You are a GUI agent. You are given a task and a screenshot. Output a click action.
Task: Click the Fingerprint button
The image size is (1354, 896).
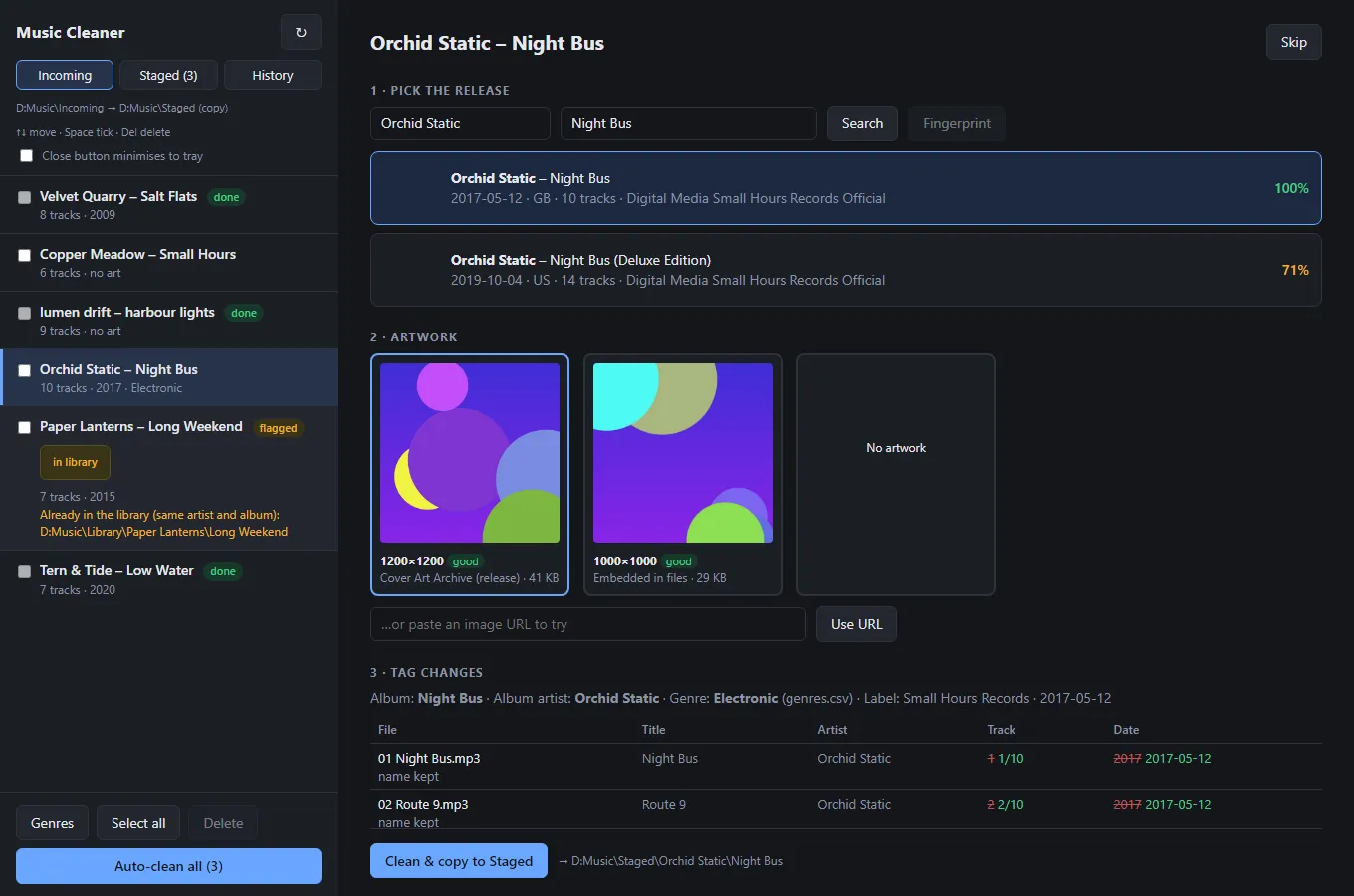957,123
